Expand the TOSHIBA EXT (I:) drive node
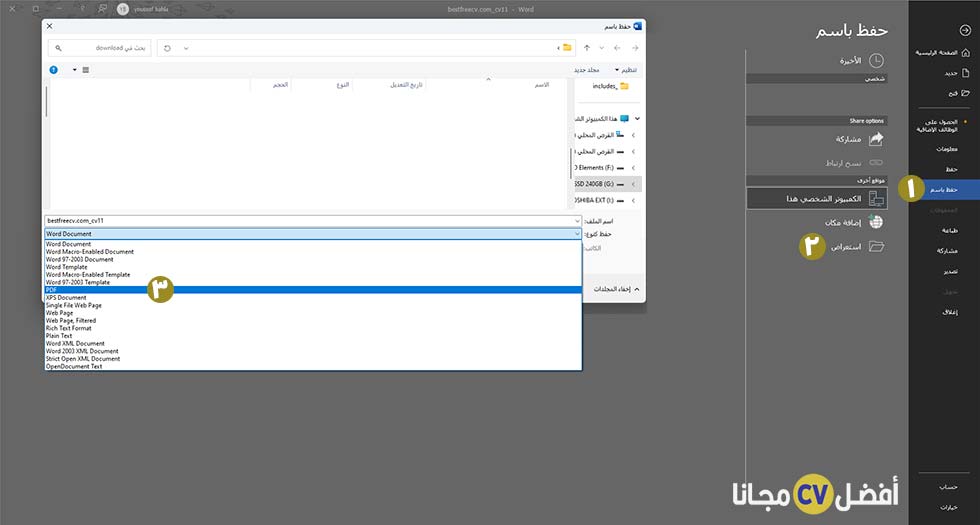 click(633, 201)
